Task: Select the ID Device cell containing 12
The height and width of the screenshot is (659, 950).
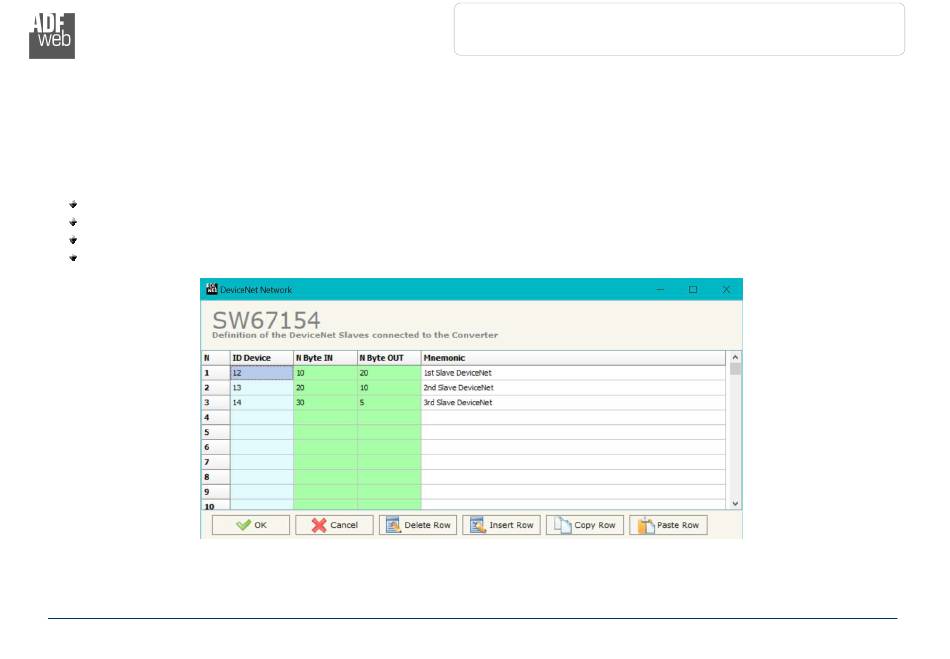Action: [261, 373]
